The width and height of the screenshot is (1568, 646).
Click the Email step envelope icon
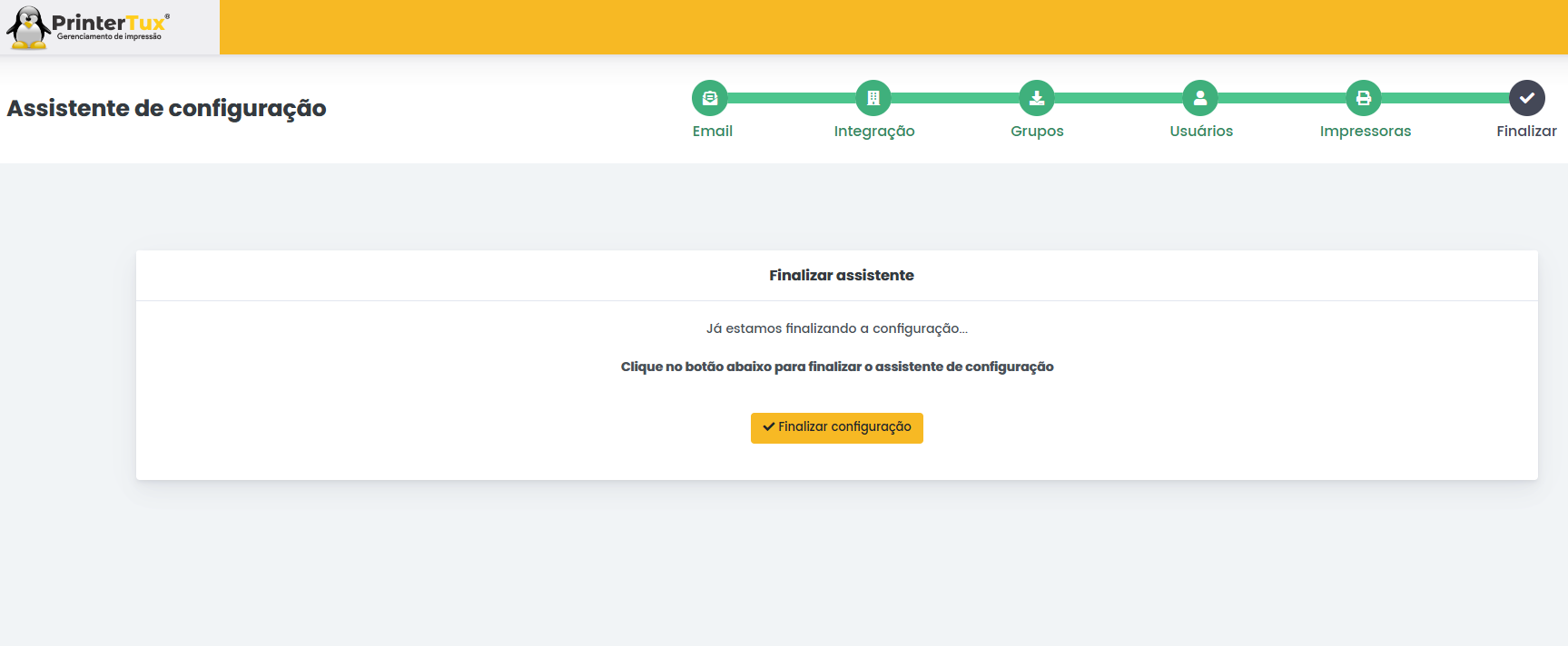tap(710, 98)
